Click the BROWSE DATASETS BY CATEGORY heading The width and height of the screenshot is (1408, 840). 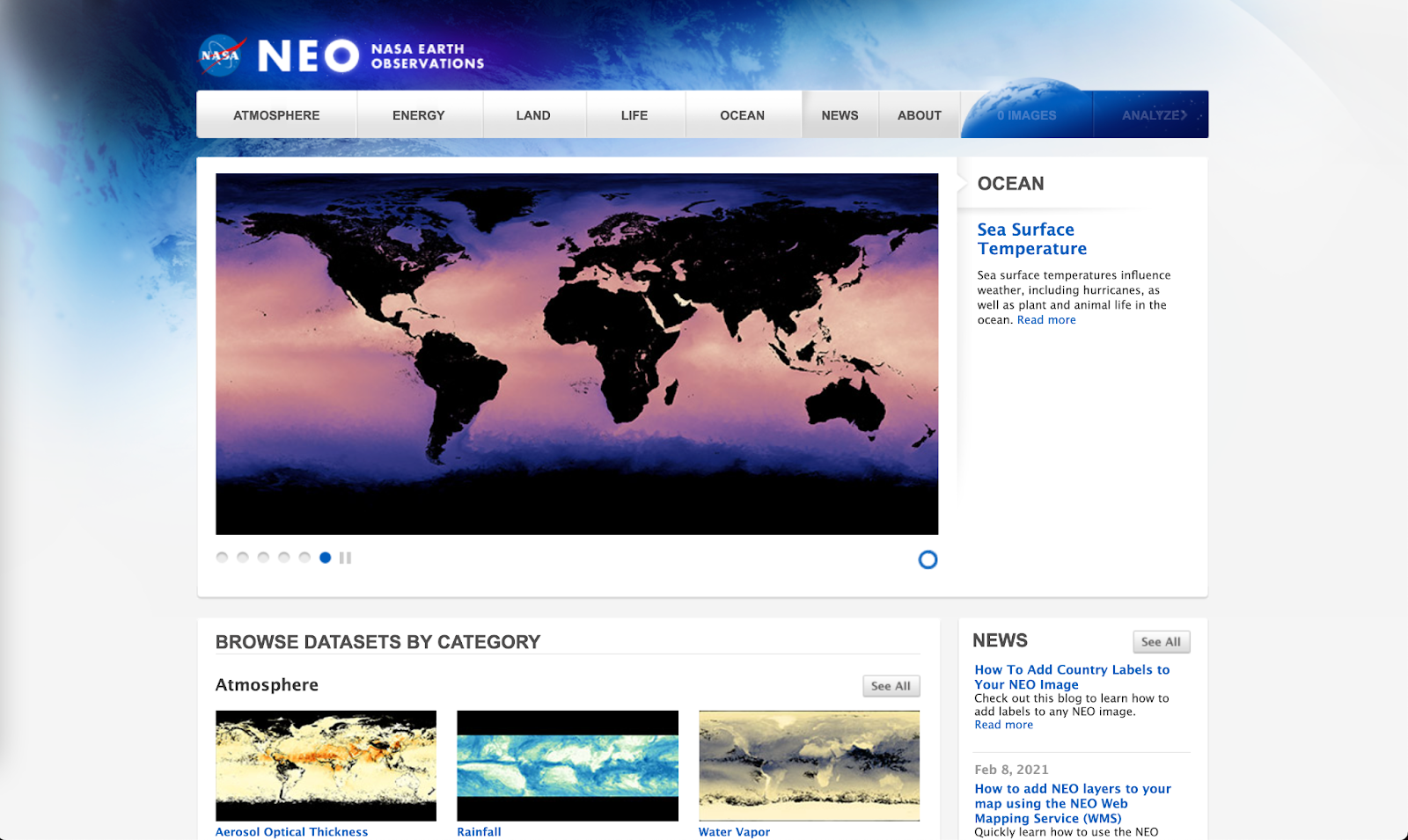coord(378,642)
